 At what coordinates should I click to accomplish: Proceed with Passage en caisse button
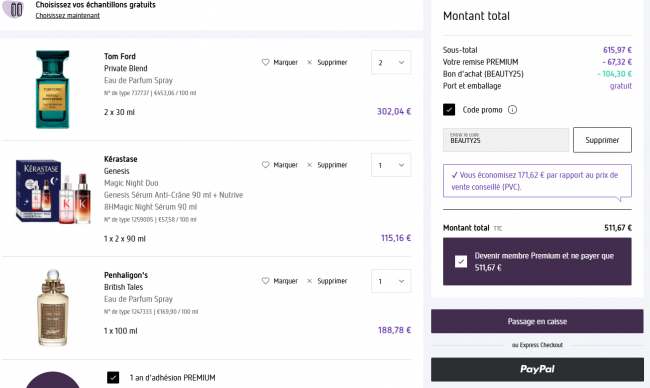click(537, 321)
